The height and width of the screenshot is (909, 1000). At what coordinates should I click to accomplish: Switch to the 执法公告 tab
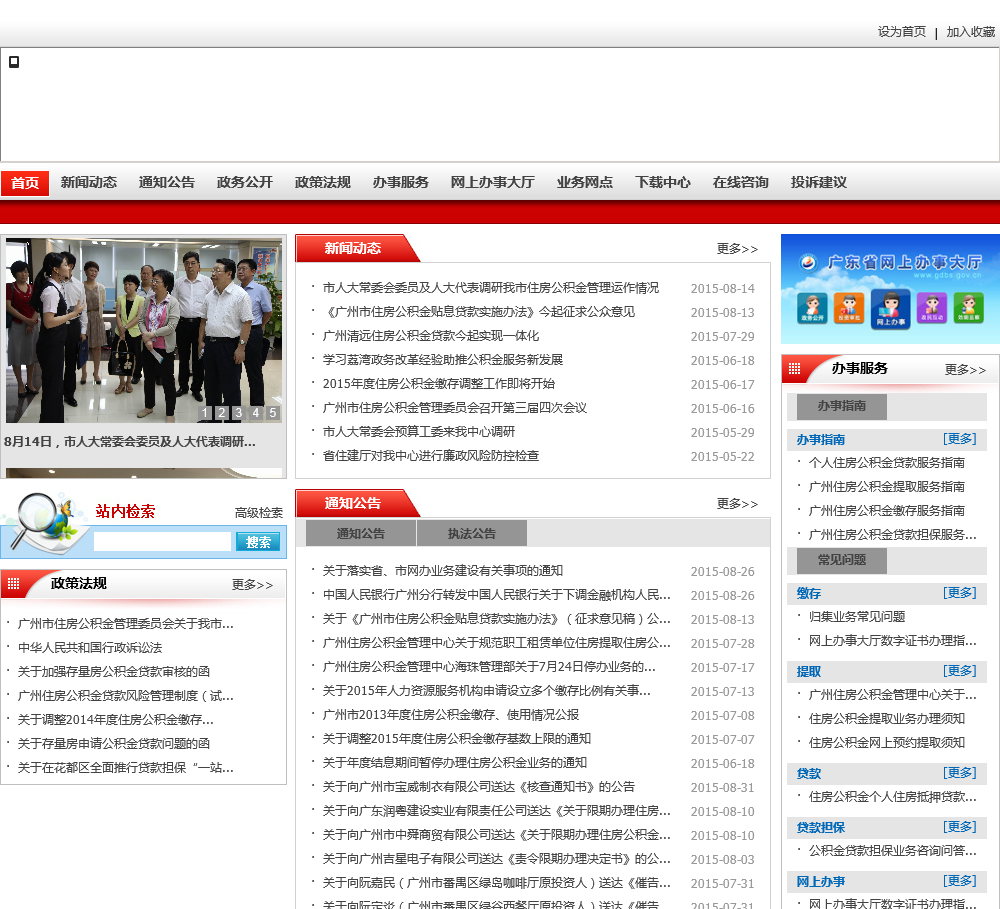pyautogui.click(x=471, y=533)
